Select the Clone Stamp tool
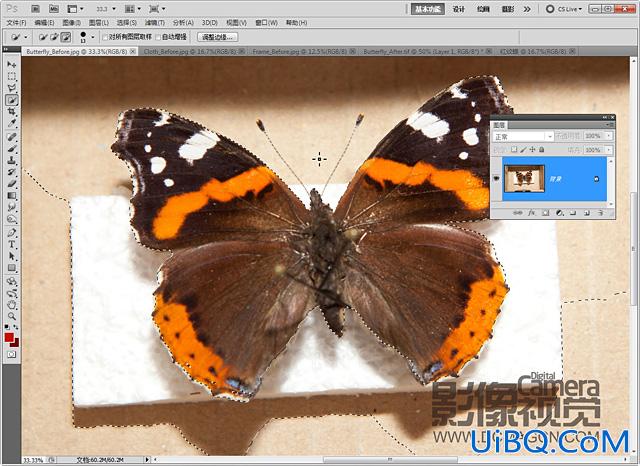 pos(11,161)
